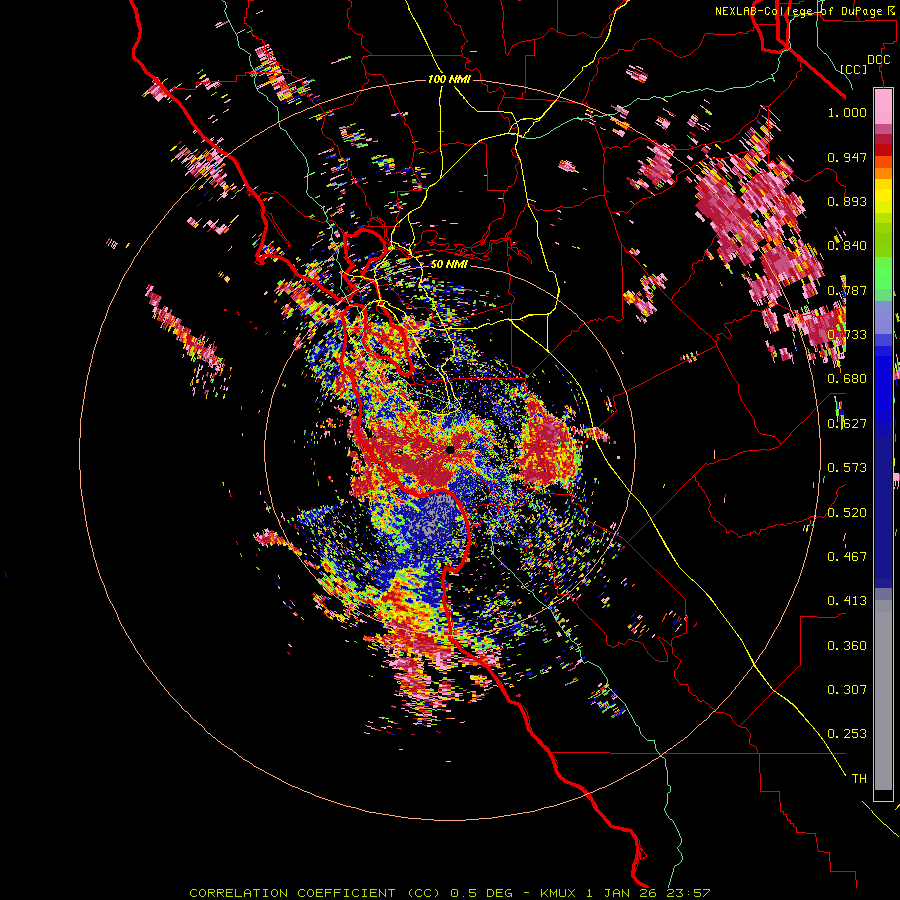Click the 0.520 legend value
The image size is (900, 900).
pos(847,513)
